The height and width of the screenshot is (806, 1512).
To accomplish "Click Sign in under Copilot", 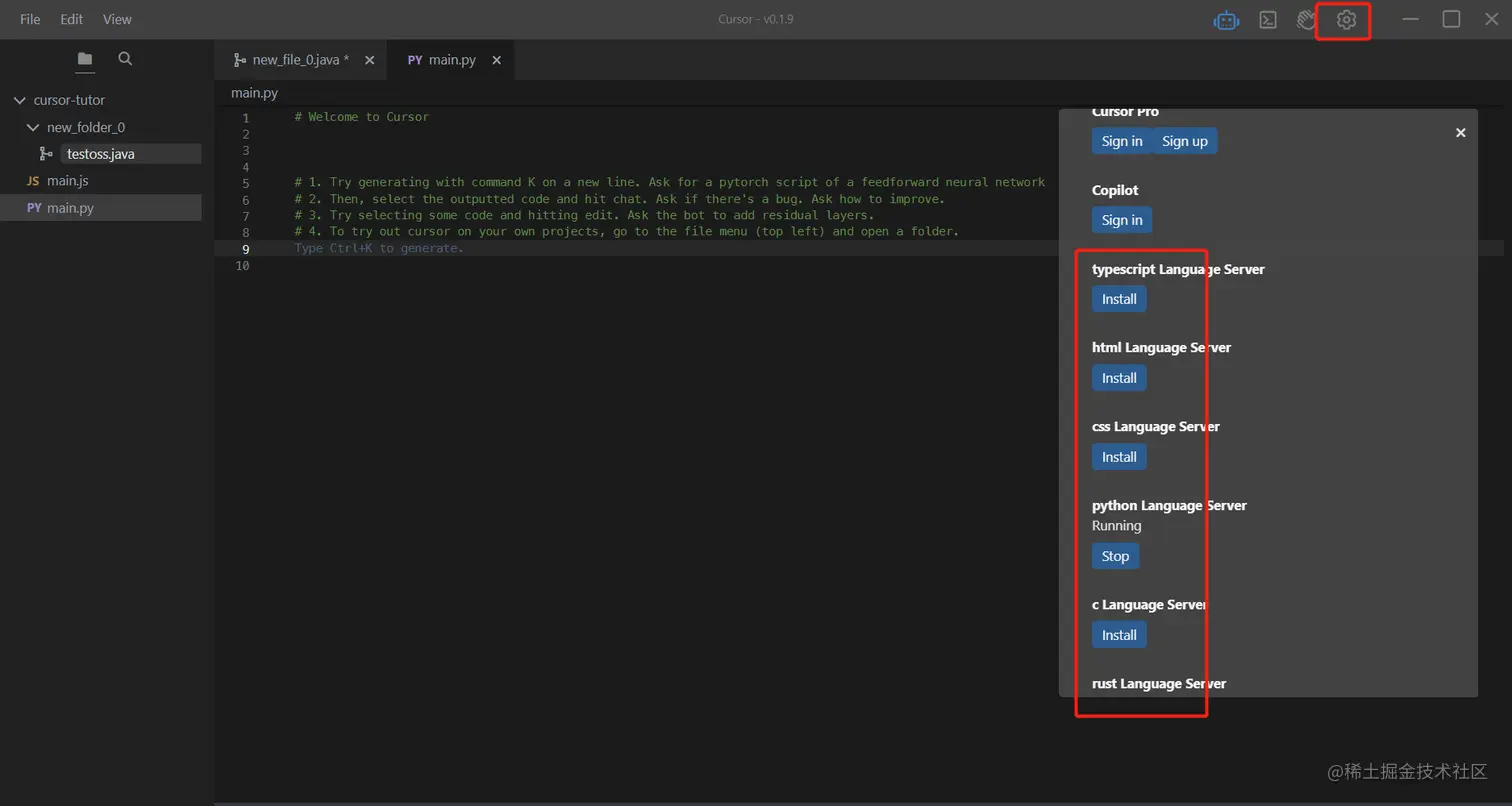I will tap(1122, 220).
